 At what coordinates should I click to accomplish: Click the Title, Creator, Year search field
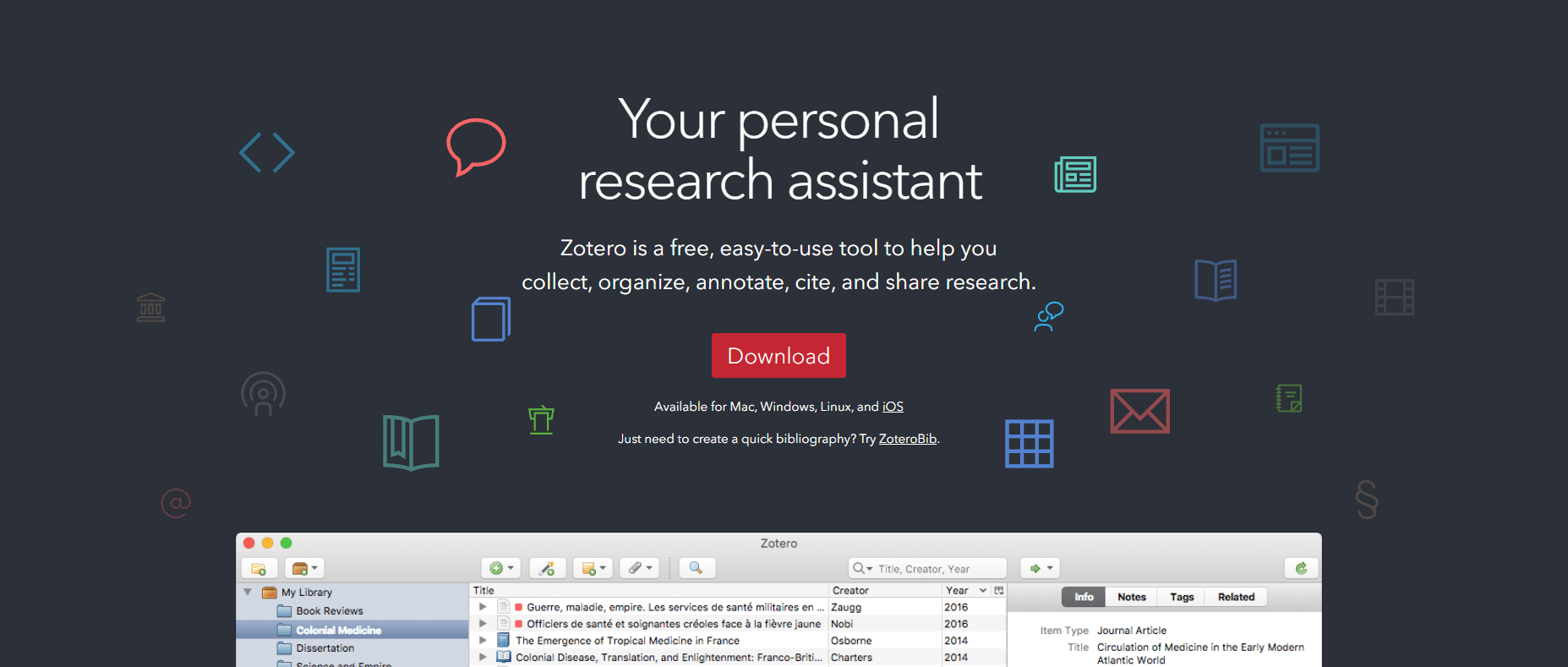coord(927,569)
